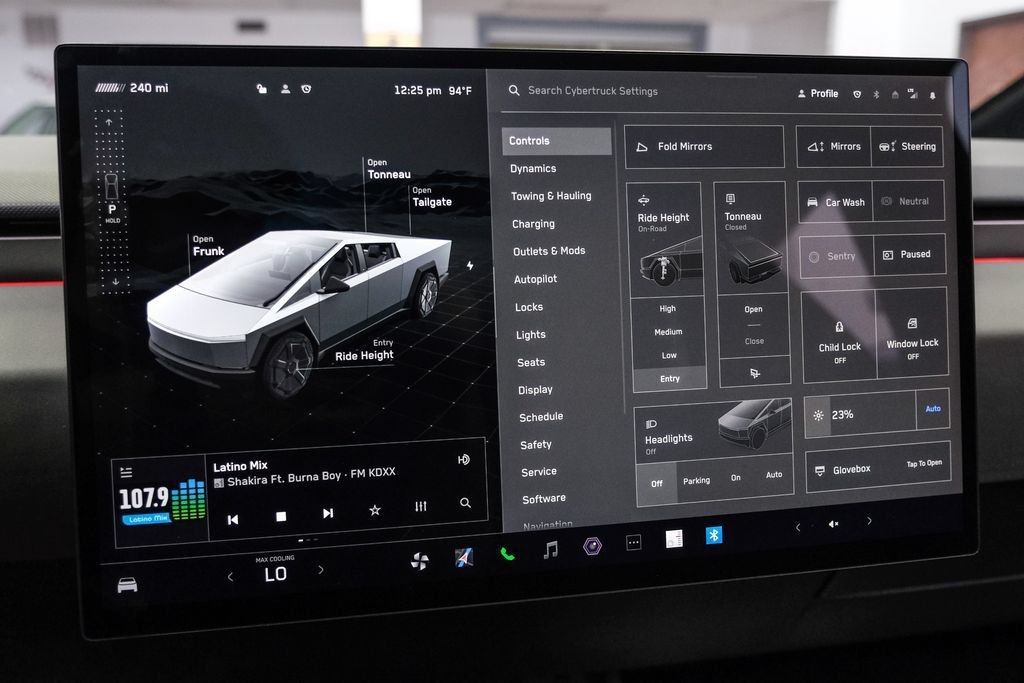Image resolution: width=1024 pixels, height=683 pixels.
Task: Toggle Window Lock
Action: 912,333
